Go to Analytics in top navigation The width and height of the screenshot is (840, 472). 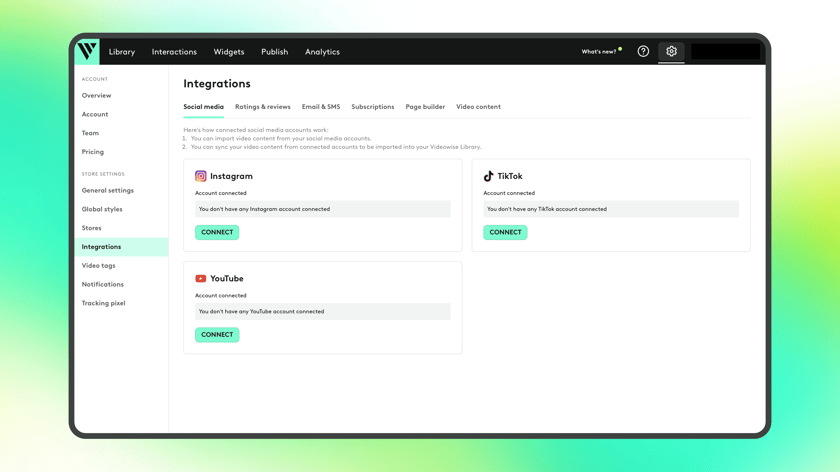[x=322, y=52]
